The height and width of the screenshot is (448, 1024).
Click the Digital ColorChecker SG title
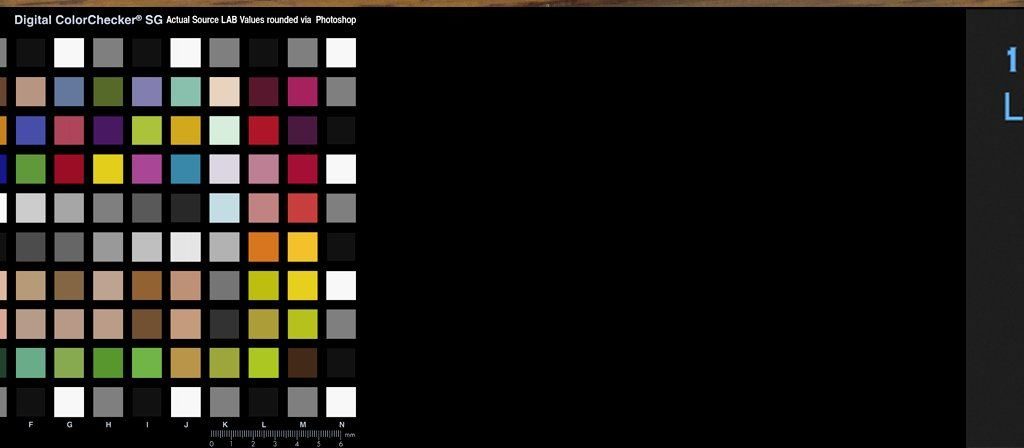(x=88, y=19)
